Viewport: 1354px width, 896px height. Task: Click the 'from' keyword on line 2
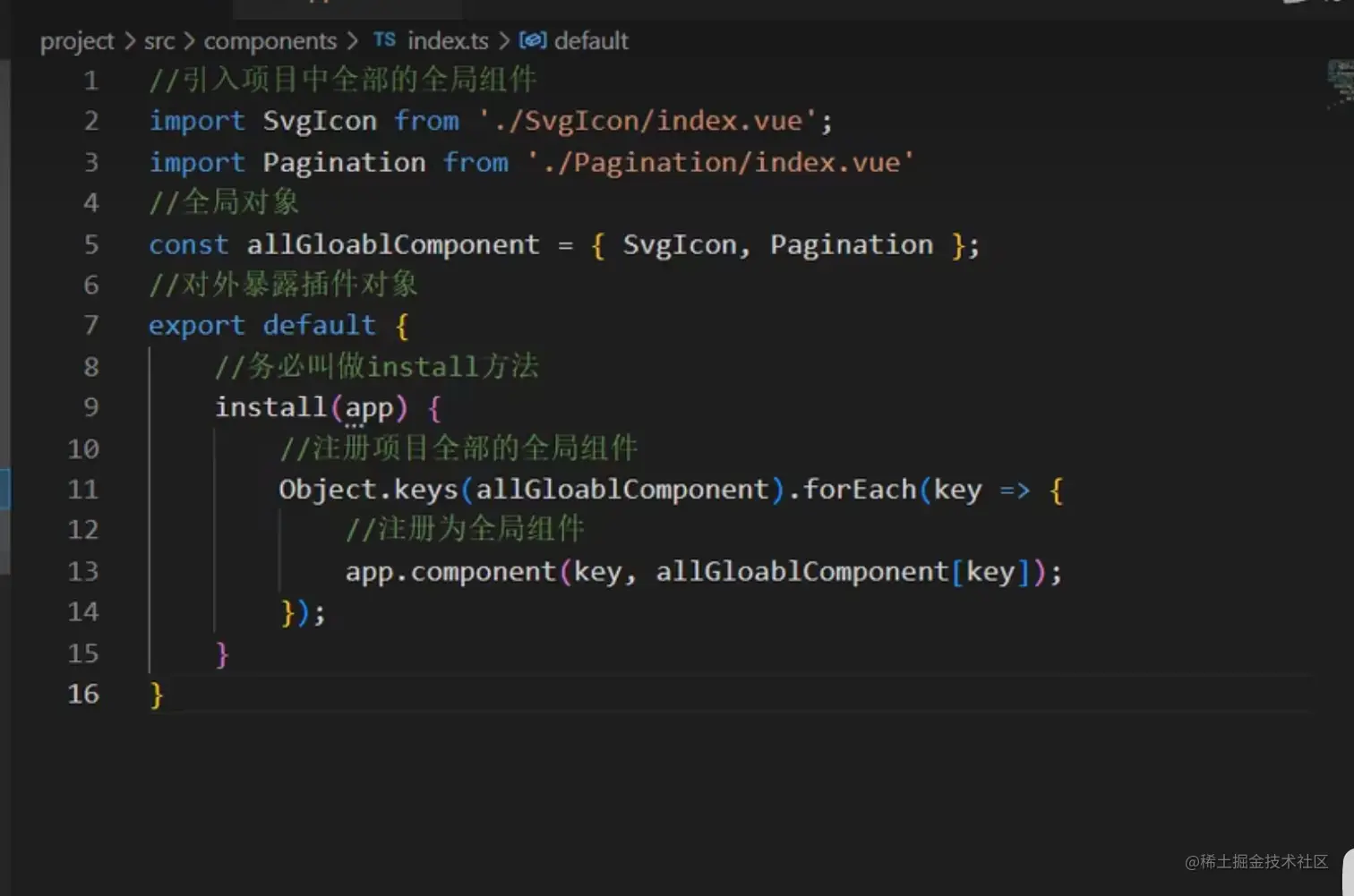pyautogui.click(x=426, y=121)
